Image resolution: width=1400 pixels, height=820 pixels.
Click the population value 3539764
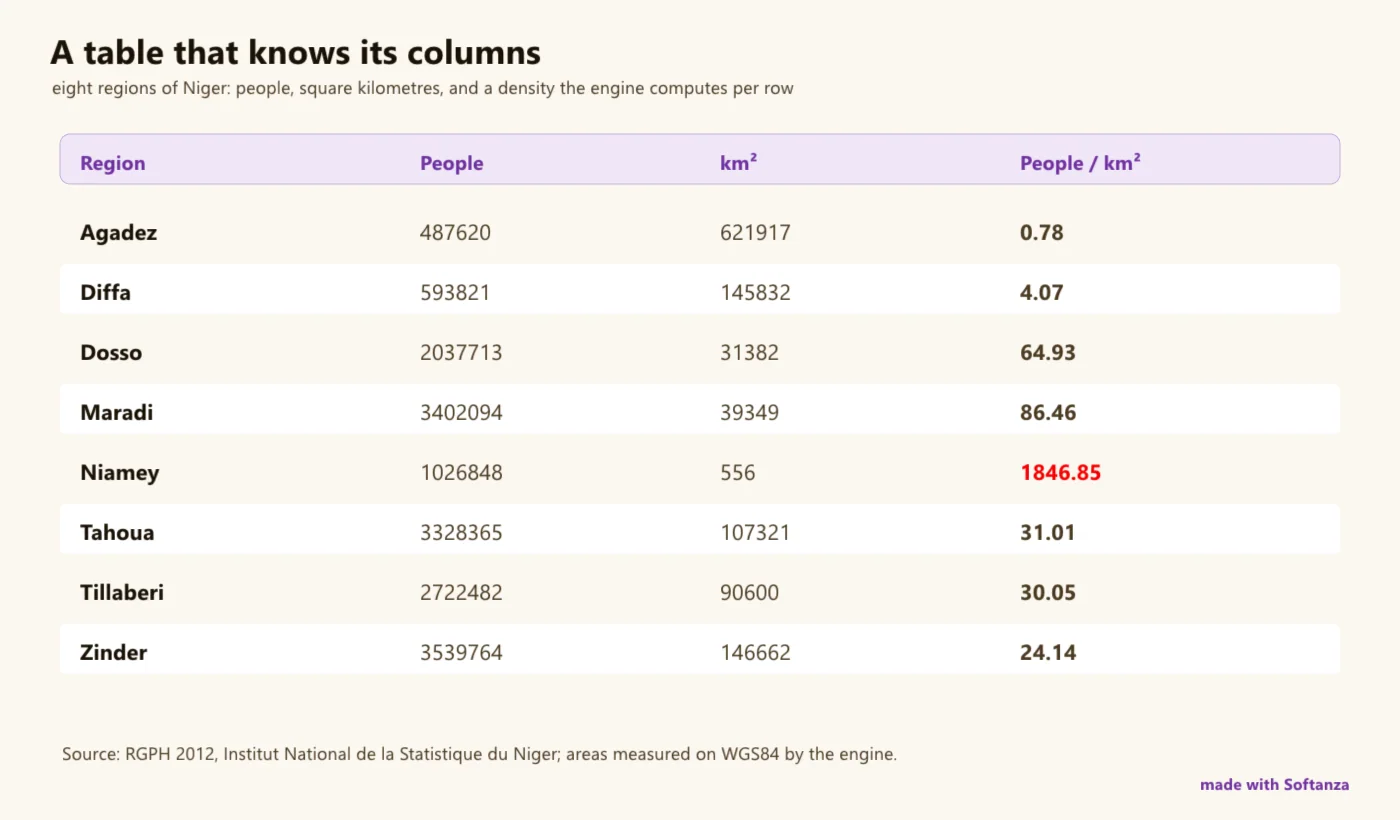pos(462,653)
